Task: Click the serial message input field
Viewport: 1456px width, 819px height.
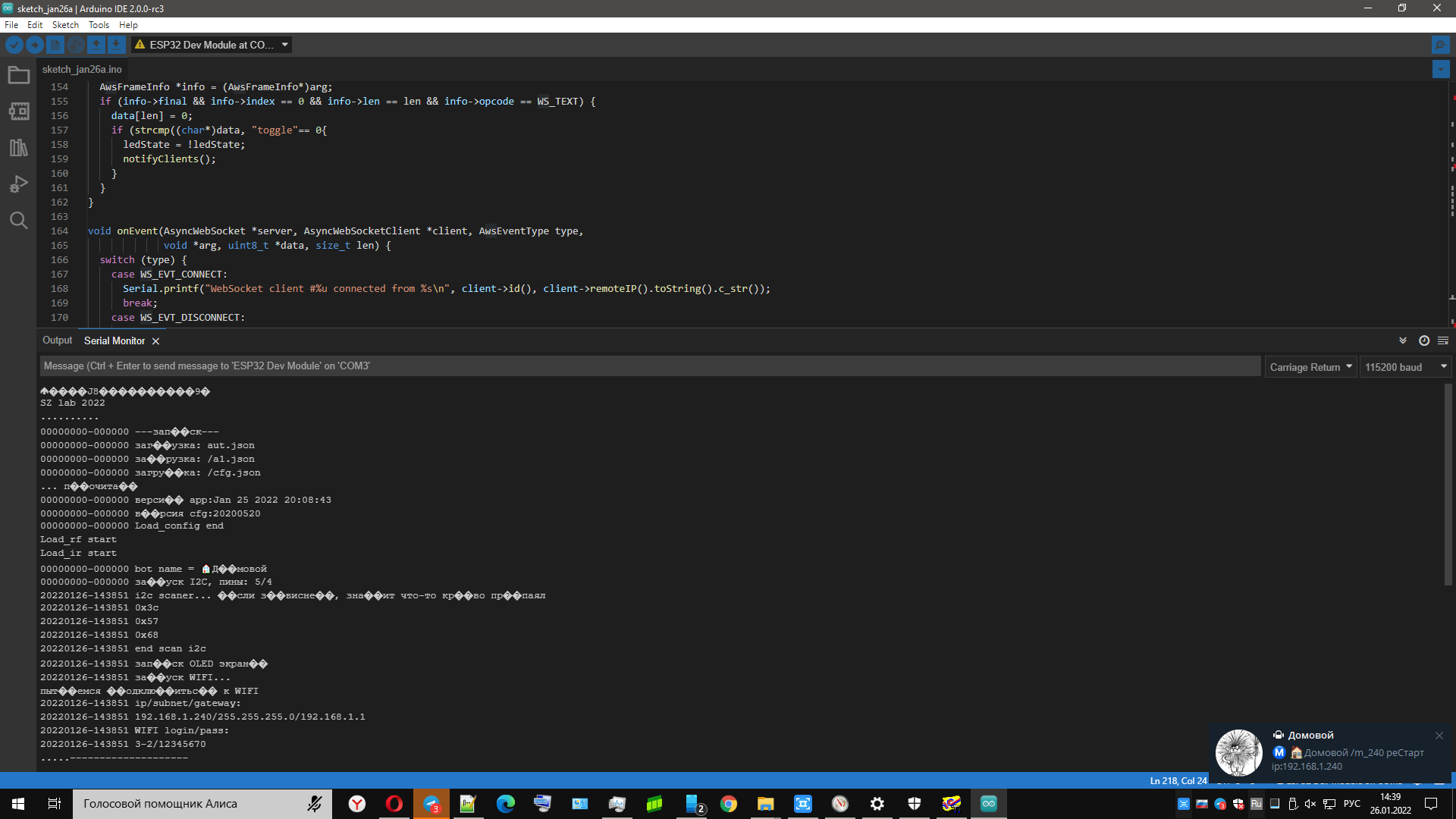Action: point(650,366)
